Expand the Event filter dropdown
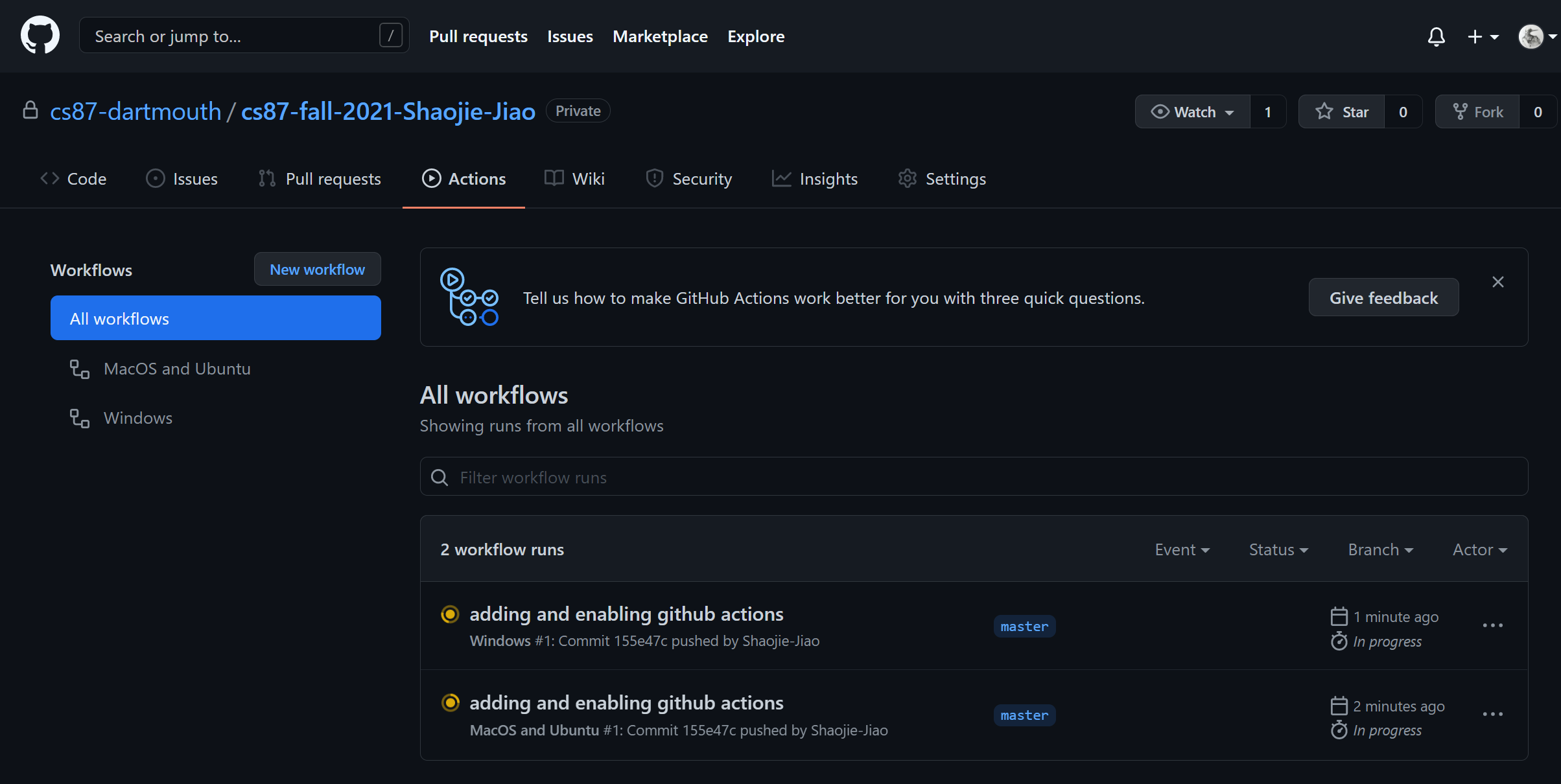The width and height of the screenshot is (1561, 784). pos(1182,549)
